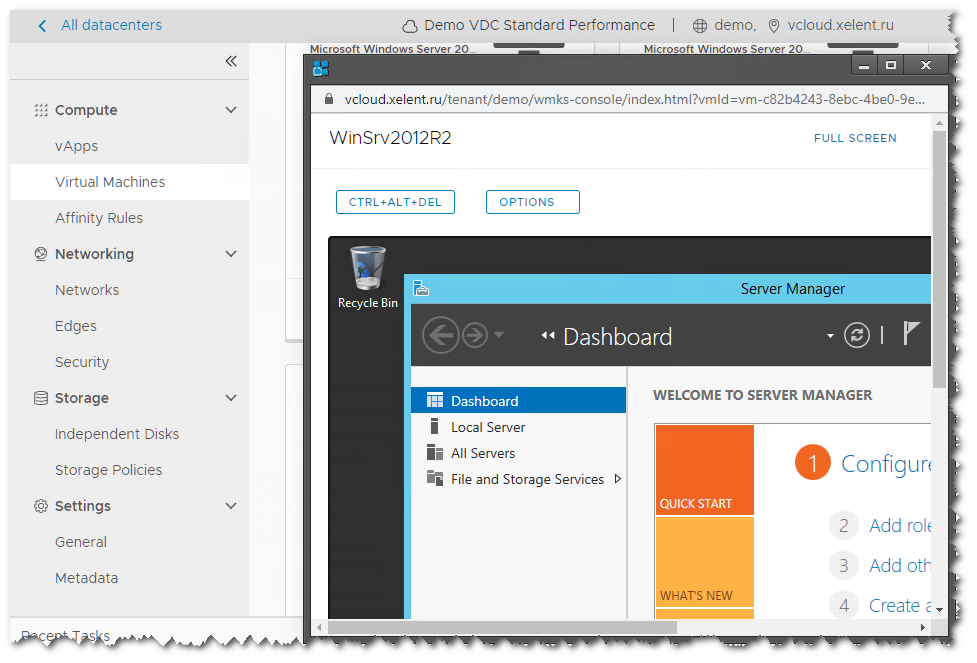Click the console vertical scrollbar thumb
The width and height of the screenshot is (977, 663).
tap(939, 259)
